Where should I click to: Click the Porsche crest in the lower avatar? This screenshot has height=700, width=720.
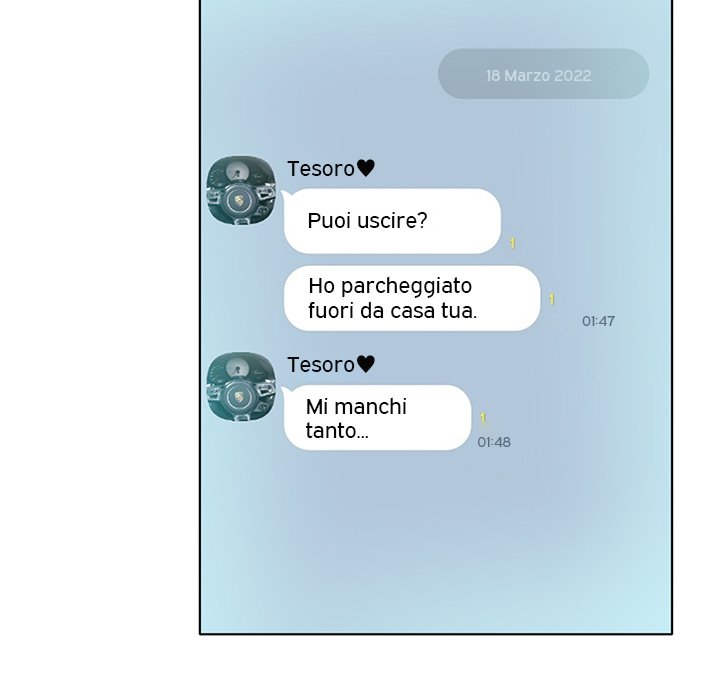tap(239, 397)
